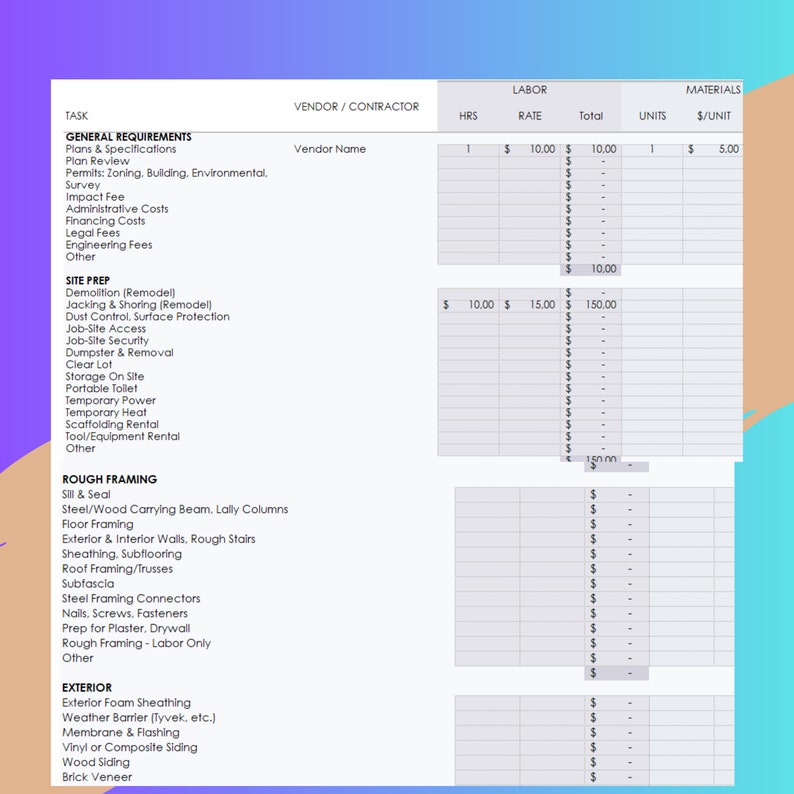Image resolution: width=794 pixels, height=794 pixels.
Task: Select the Floor Framing task
Action: pyautogui.click(x=98, y=524)
